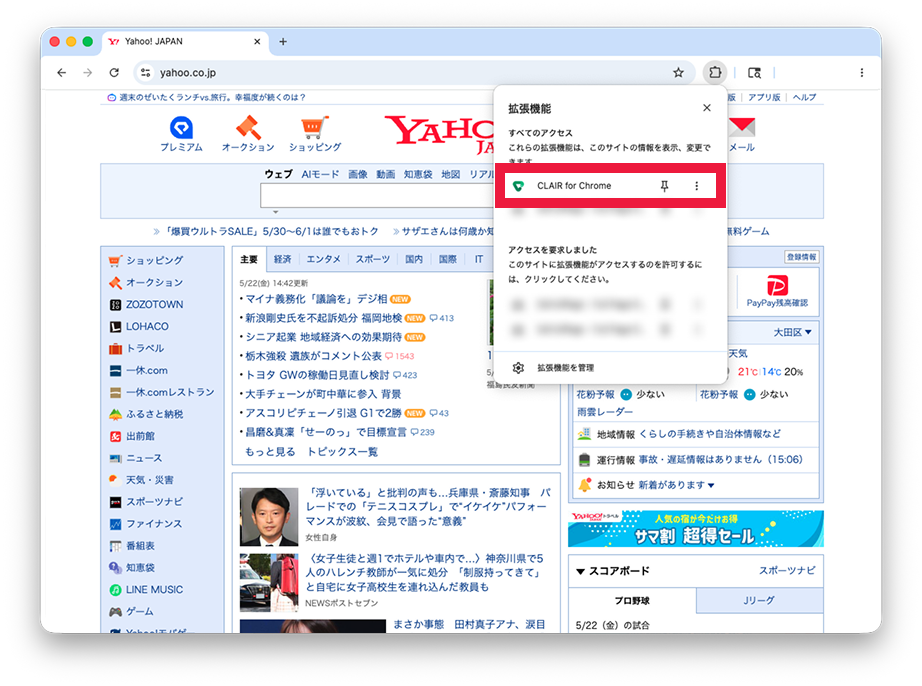Open the tab search icon in toolbar
The height and width of the screenshot is (686, 922).
(754, 73)
